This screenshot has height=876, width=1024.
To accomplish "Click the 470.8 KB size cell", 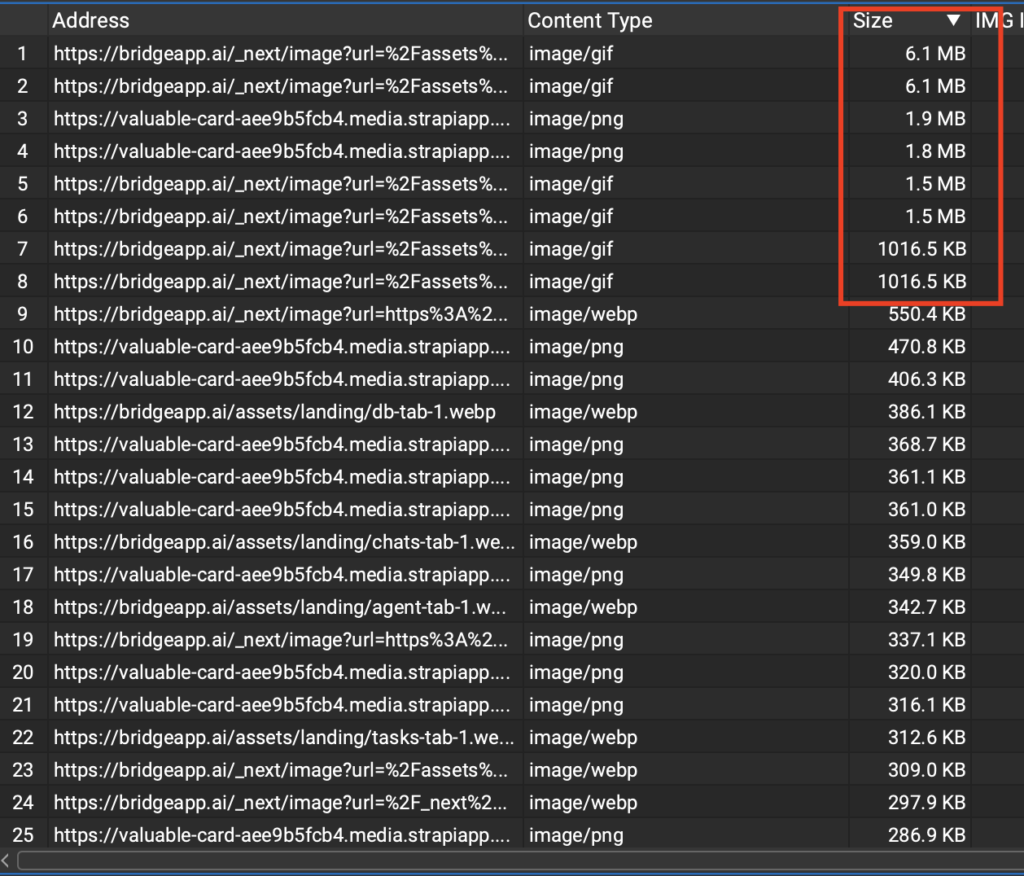I will (x=926, y=347).
